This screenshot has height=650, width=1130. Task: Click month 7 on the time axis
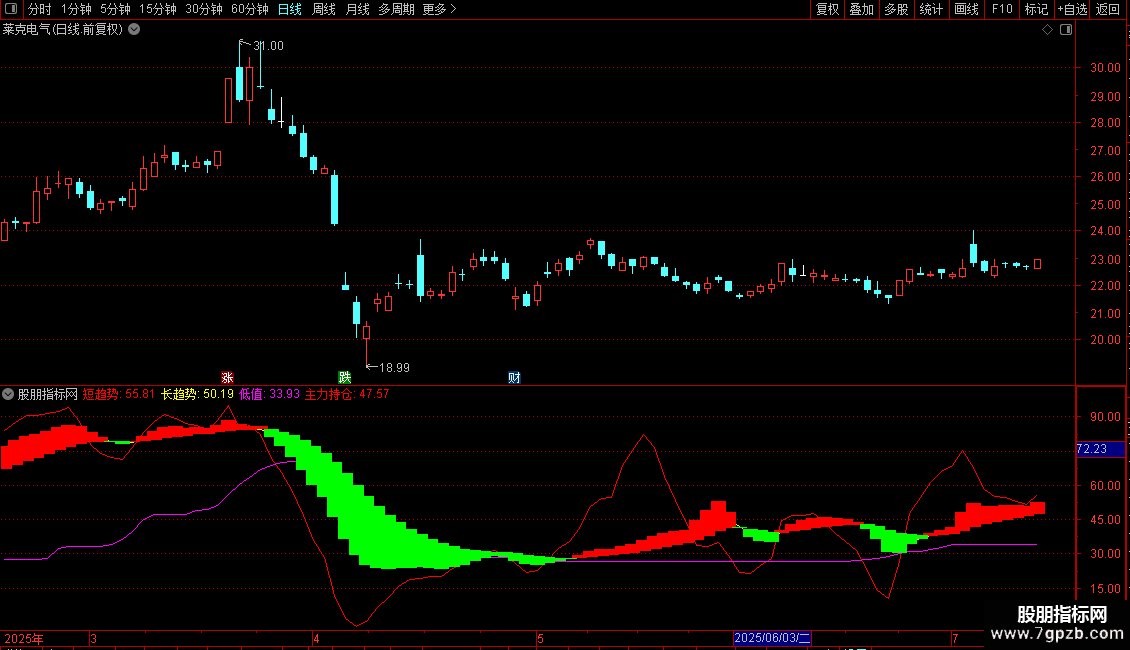(x=955, y=638)
